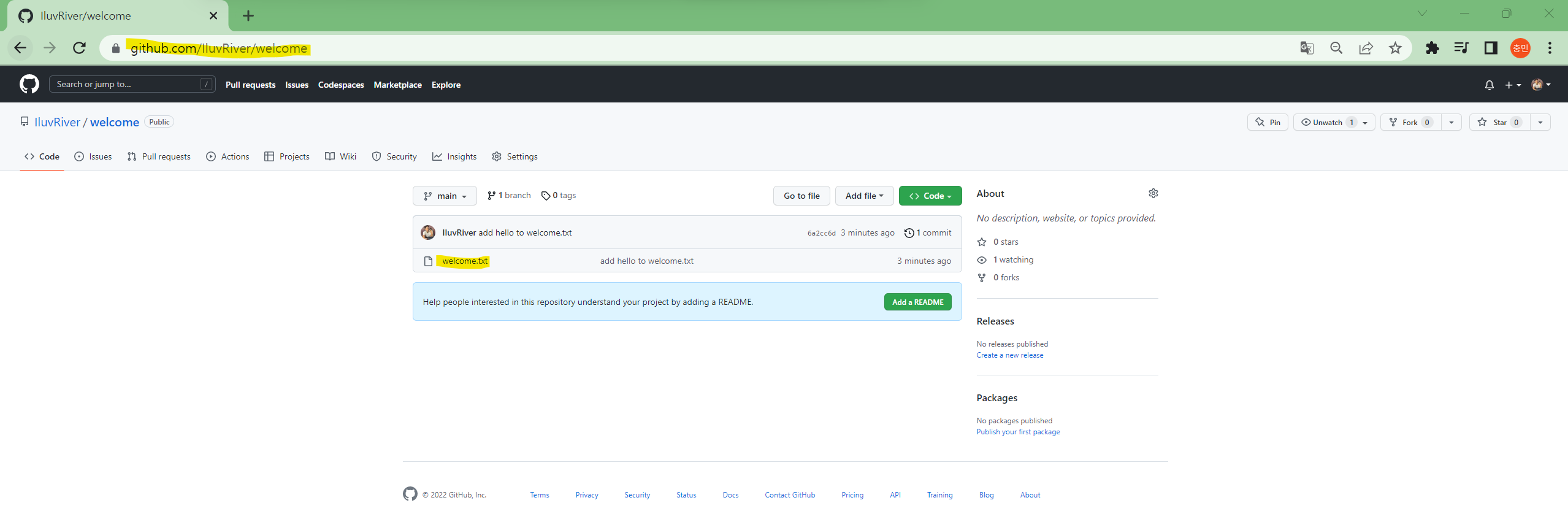The width and height of the screenshot is (1568, 530).
Task: View the 0 tags link
Action: point(559,195)
